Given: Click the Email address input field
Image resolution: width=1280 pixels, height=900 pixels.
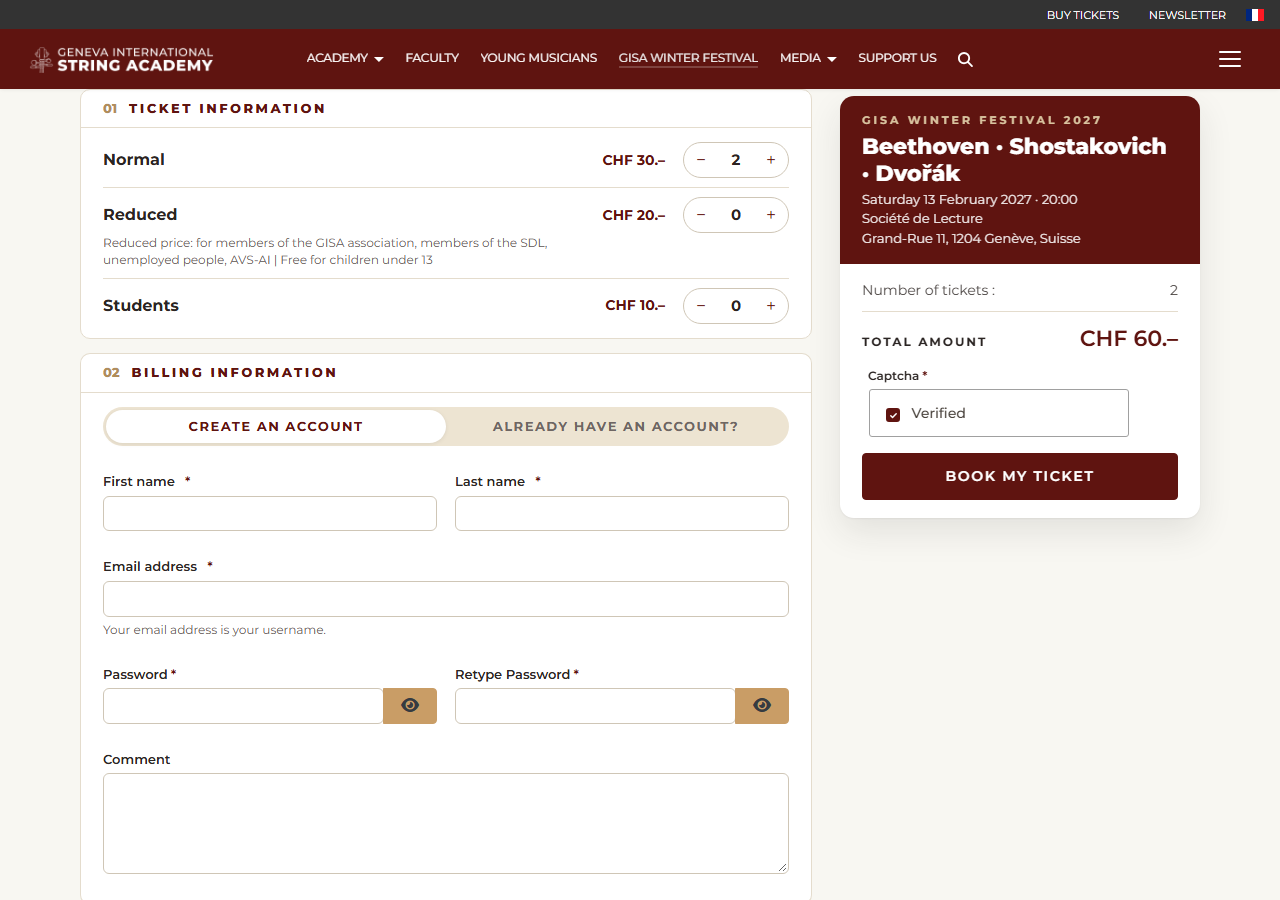Looking at the screenshot, I should (x=446, y=599).
